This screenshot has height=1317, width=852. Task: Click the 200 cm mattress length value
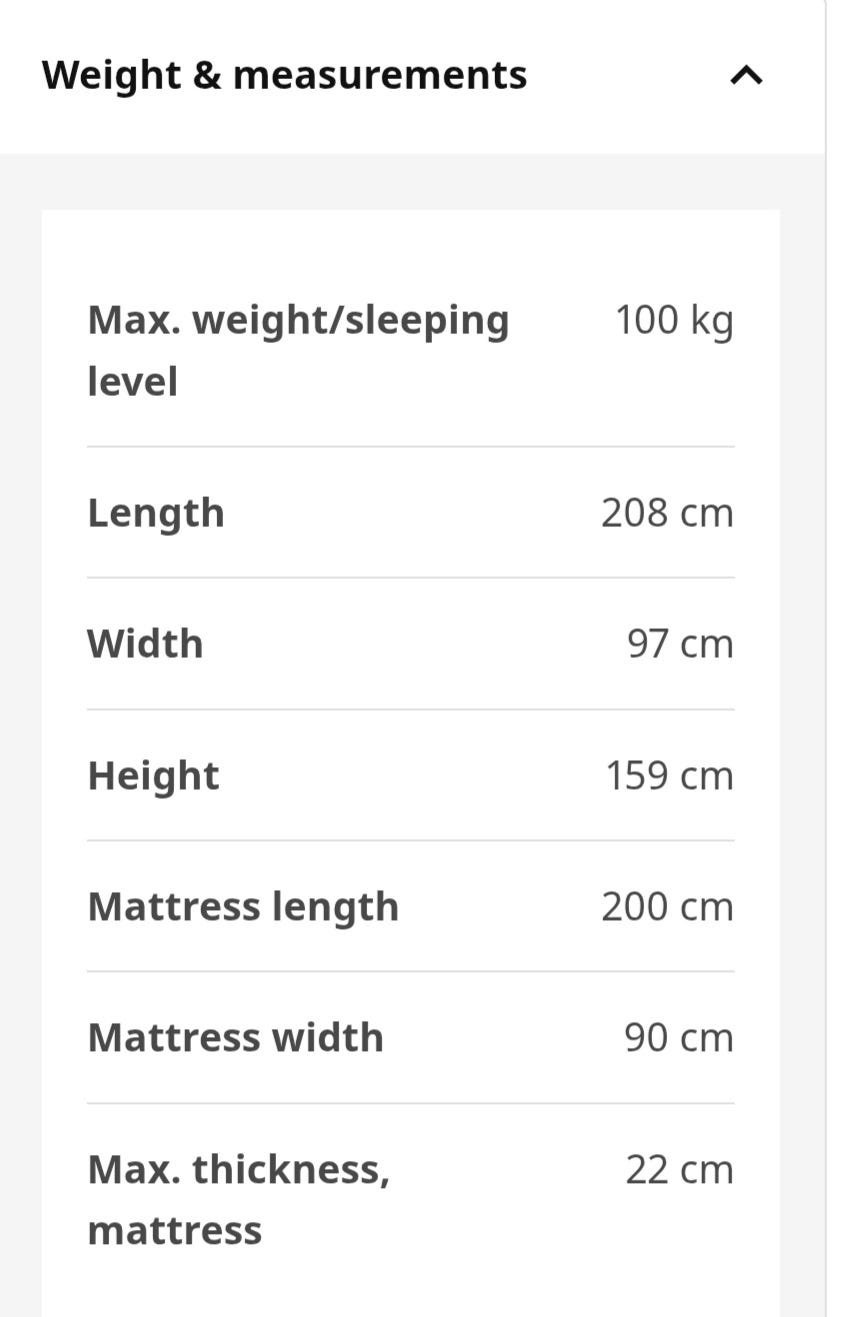[x=667, y=907]
